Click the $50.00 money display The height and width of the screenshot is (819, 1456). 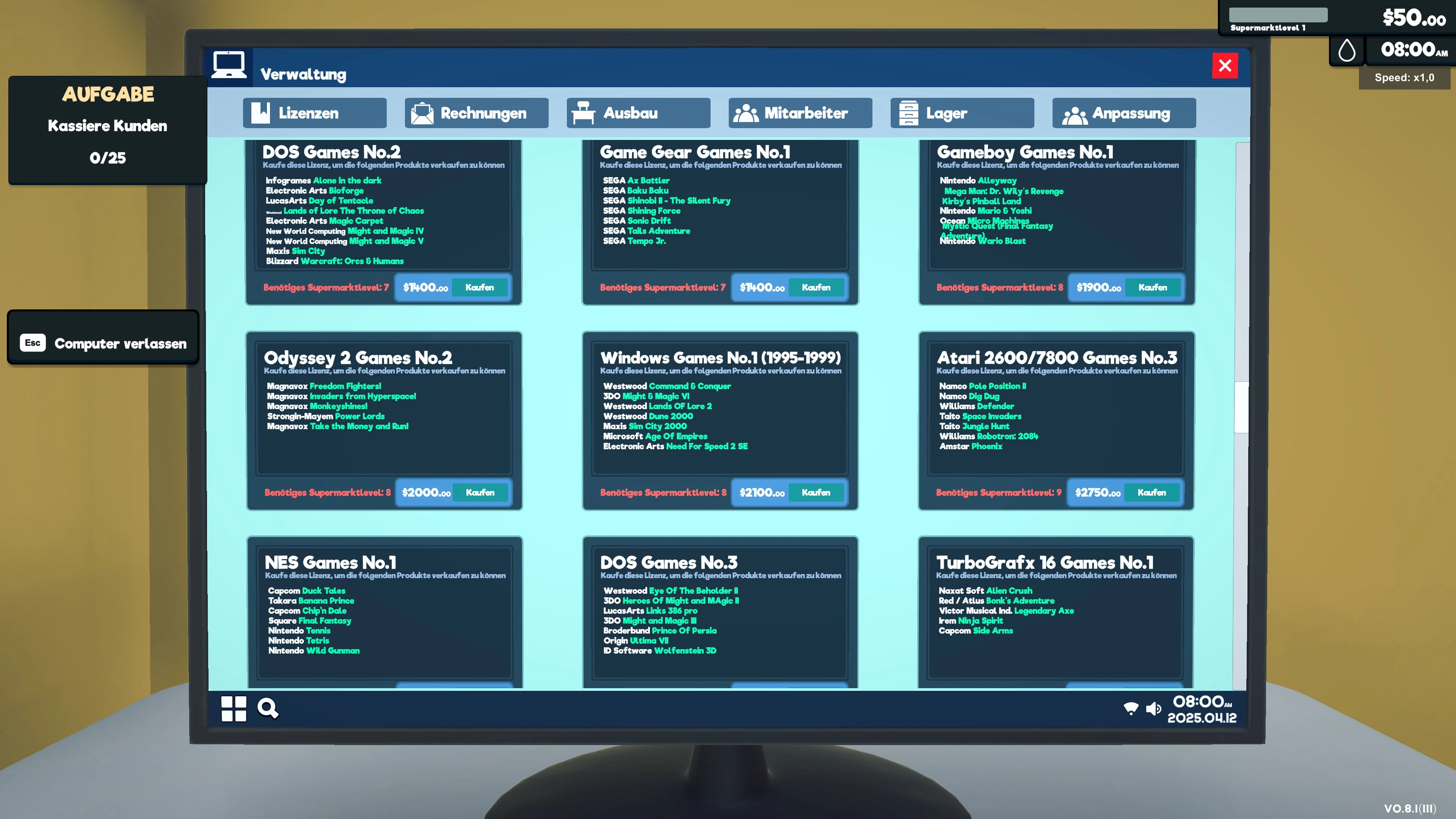click(1414, 18)
